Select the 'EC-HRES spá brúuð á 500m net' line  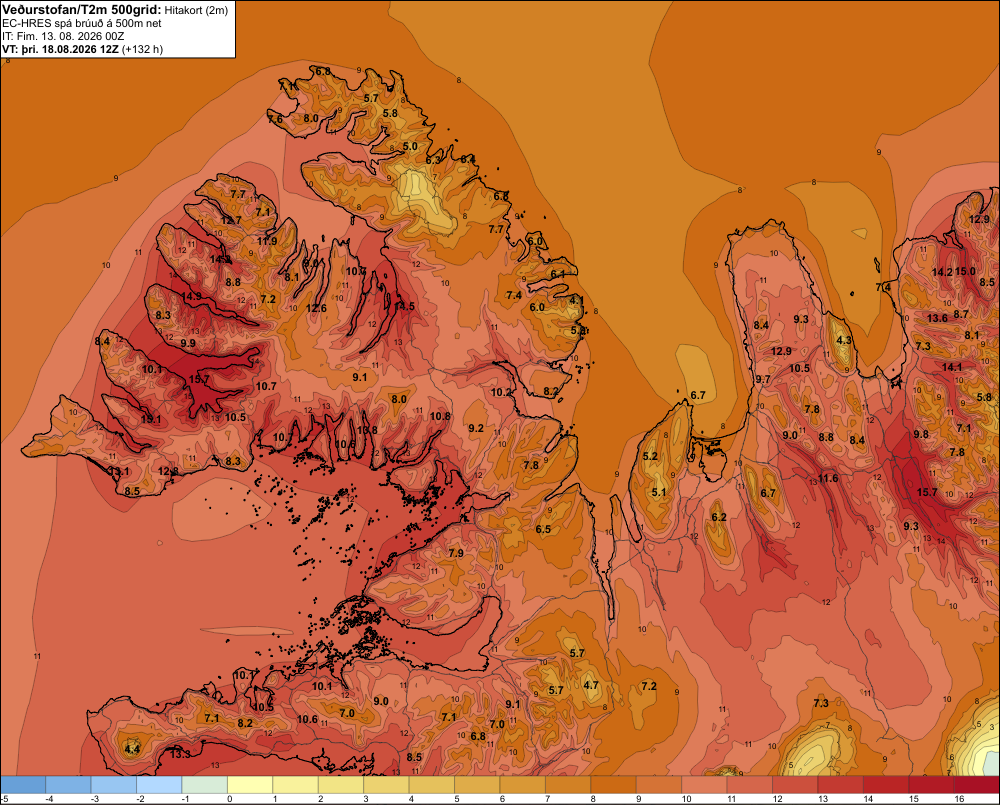point(82,23)
